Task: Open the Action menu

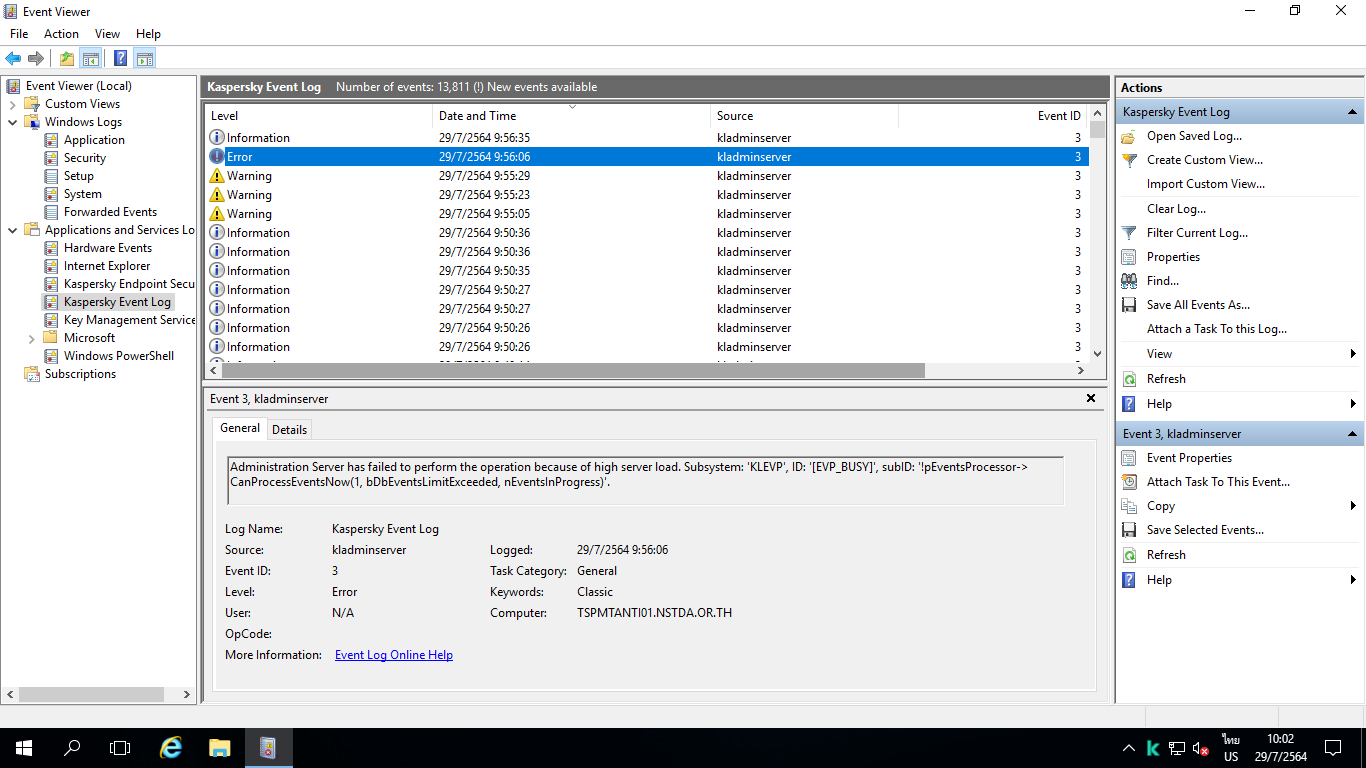Action: click(61, 34)
